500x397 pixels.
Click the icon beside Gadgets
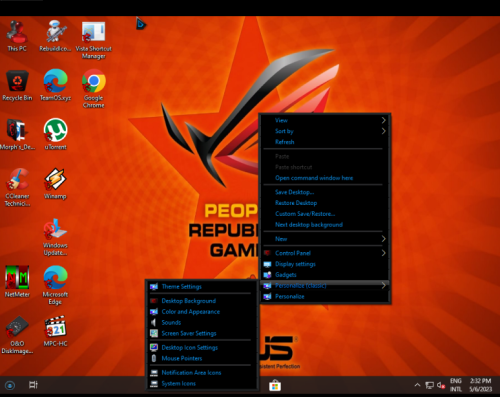coord(267,275)
